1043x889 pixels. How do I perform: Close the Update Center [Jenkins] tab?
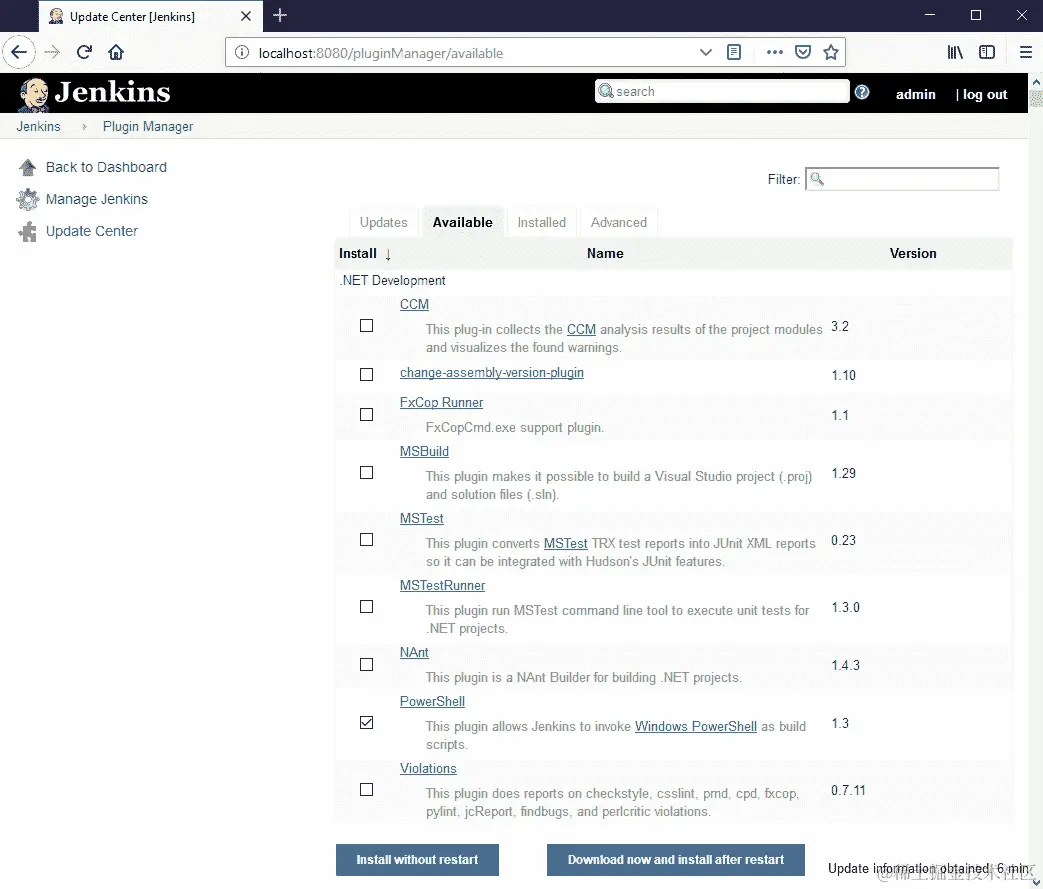[246, 16]
